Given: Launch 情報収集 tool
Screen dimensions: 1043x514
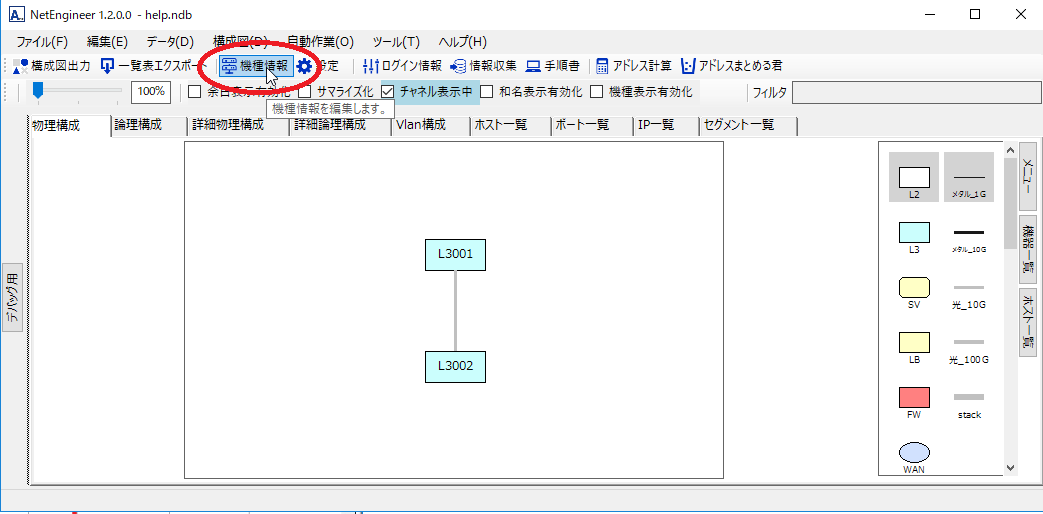Looking at the screenshot, I should pyautogui.click(x=483, y=66).
